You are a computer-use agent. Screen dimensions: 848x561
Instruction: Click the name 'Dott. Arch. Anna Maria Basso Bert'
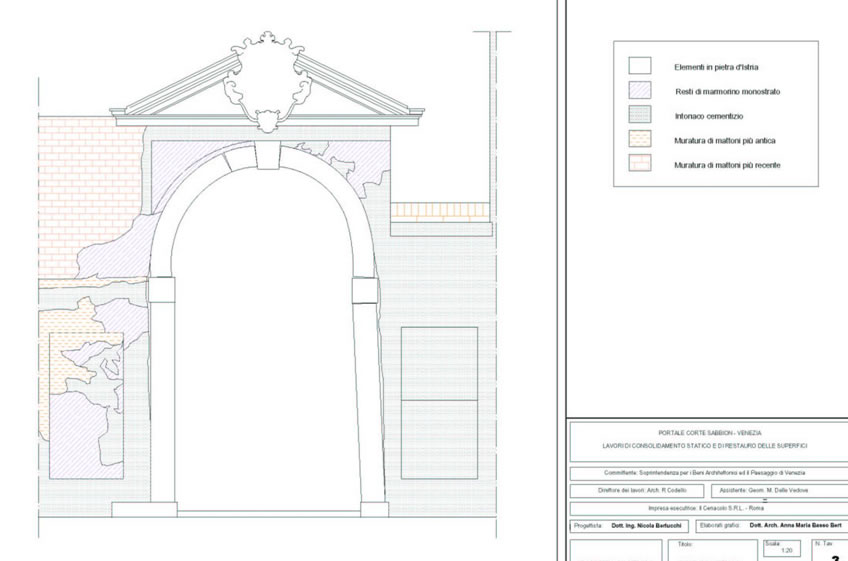tap(795, 526)
